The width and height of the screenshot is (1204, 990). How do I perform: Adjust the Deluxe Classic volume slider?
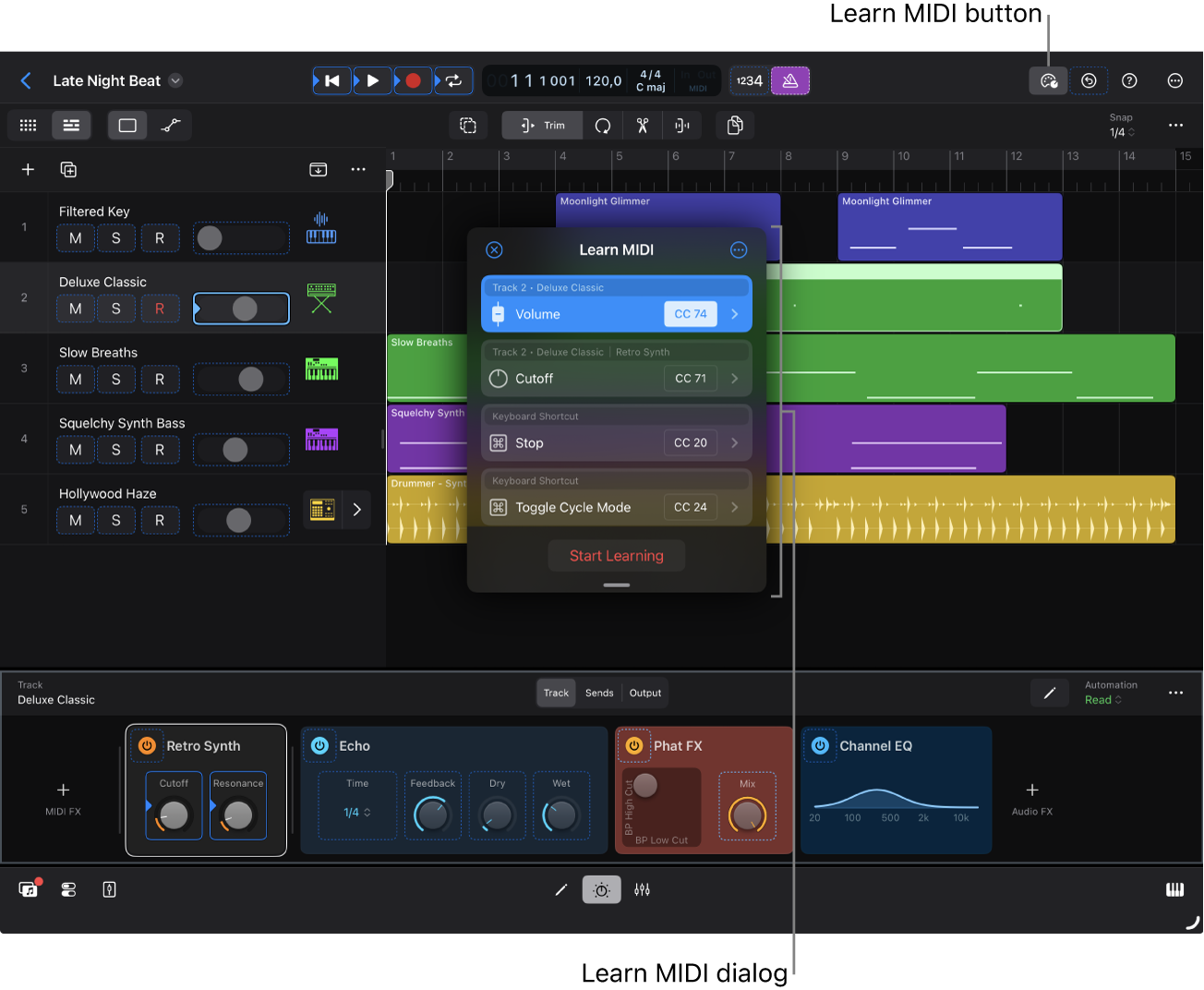click(241, 308)
